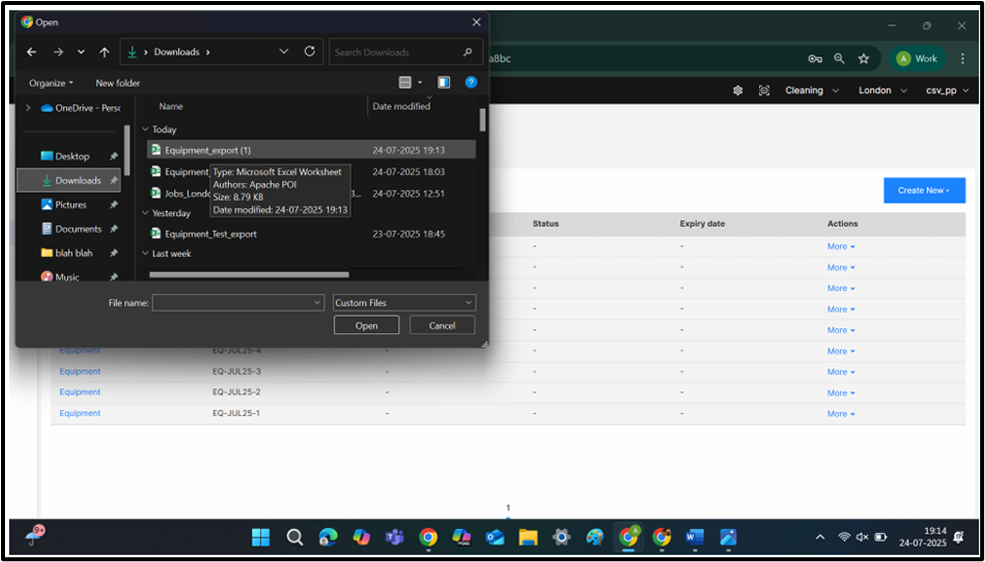Click the settings gear icon in the app header
Screen dimensions: 985x562
738,90
